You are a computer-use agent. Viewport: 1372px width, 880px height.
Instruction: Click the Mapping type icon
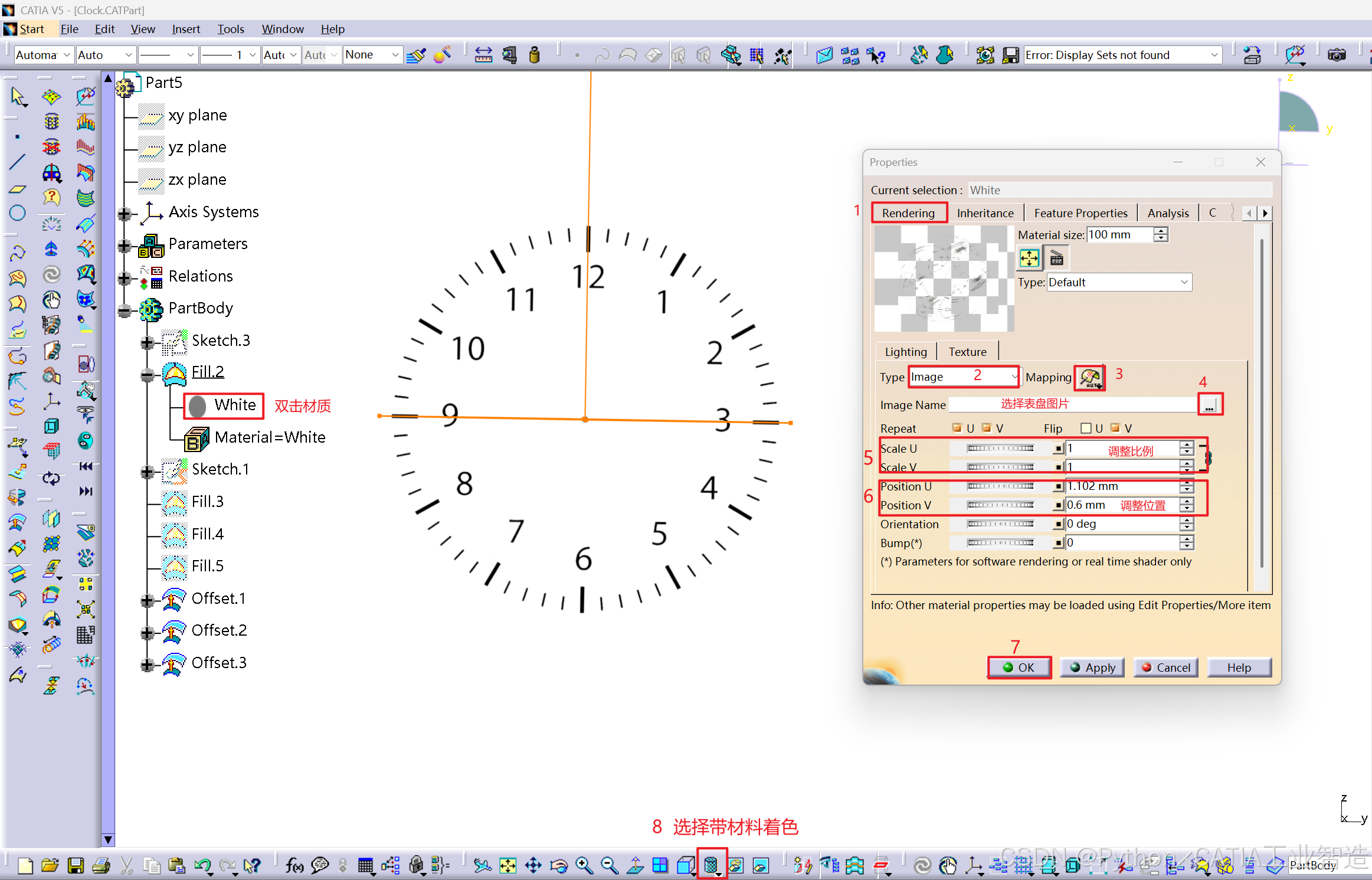(x=1089, y=377)
